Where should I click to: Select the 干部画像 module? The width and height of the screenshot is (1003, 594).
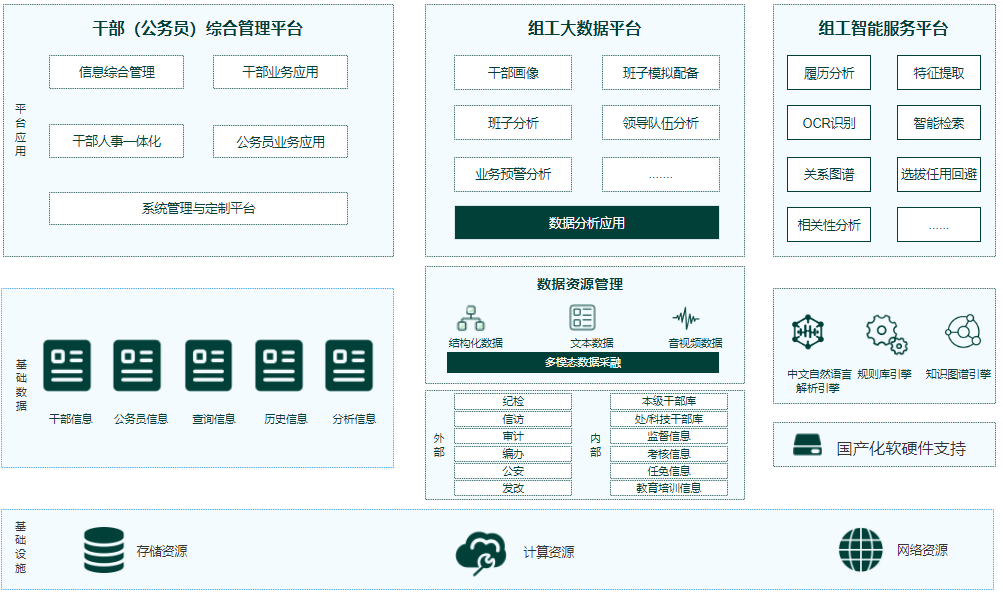pyautogui.click(x=513, y=73)
